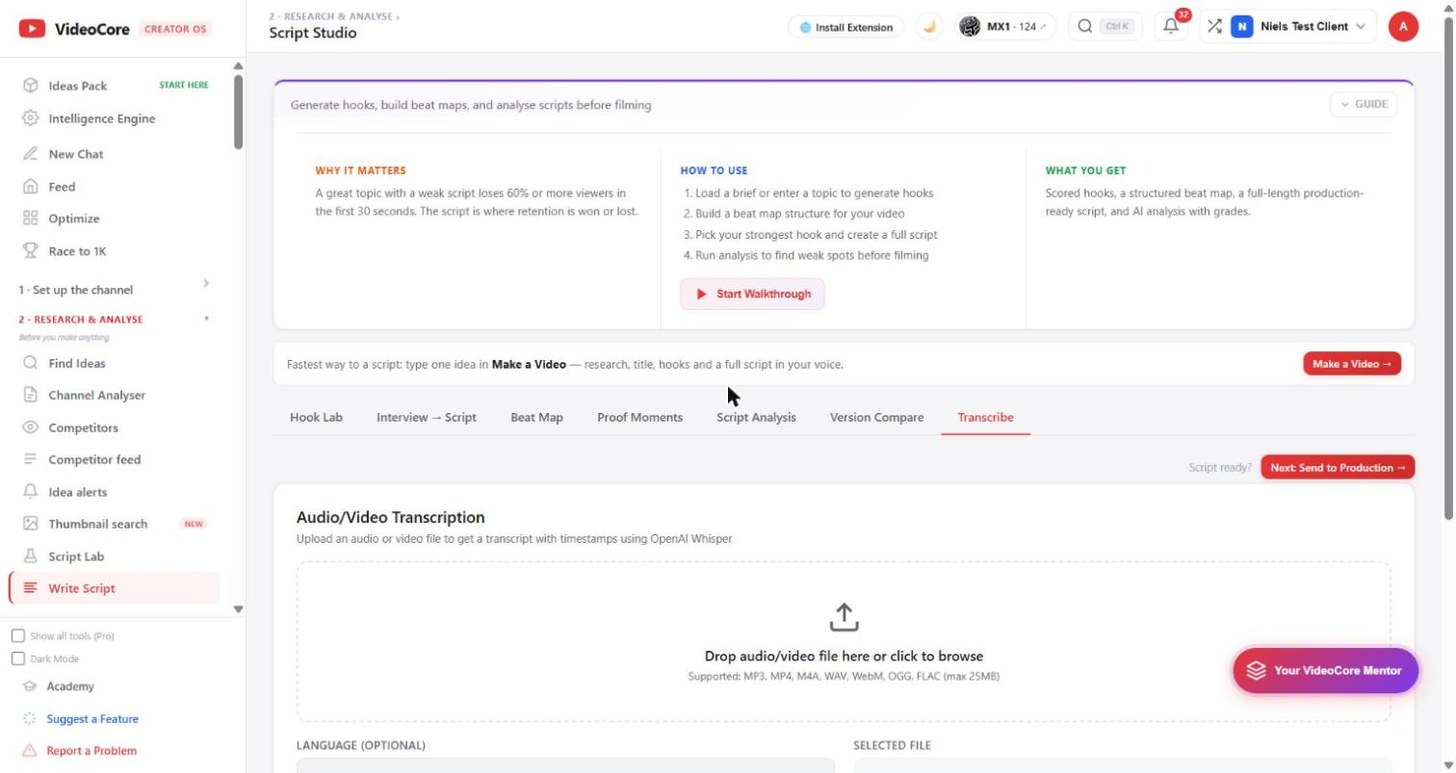Screen dimensions: 1456x773
Task: Collapse the Research & Analyse sidebar section
Action: 114,320
